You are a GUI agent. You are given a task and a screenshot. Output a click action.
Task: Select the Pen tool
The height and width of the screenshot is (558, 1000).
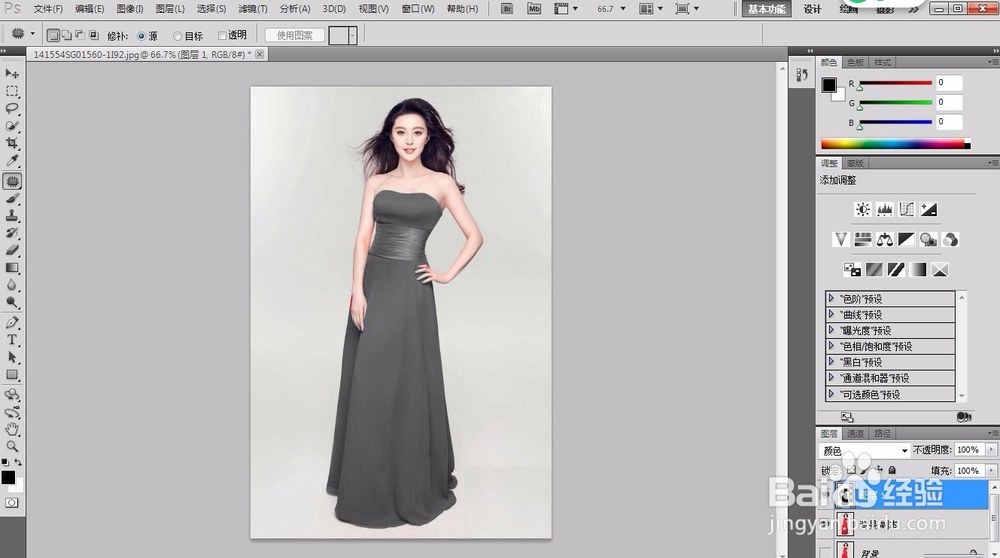(11, 323)
